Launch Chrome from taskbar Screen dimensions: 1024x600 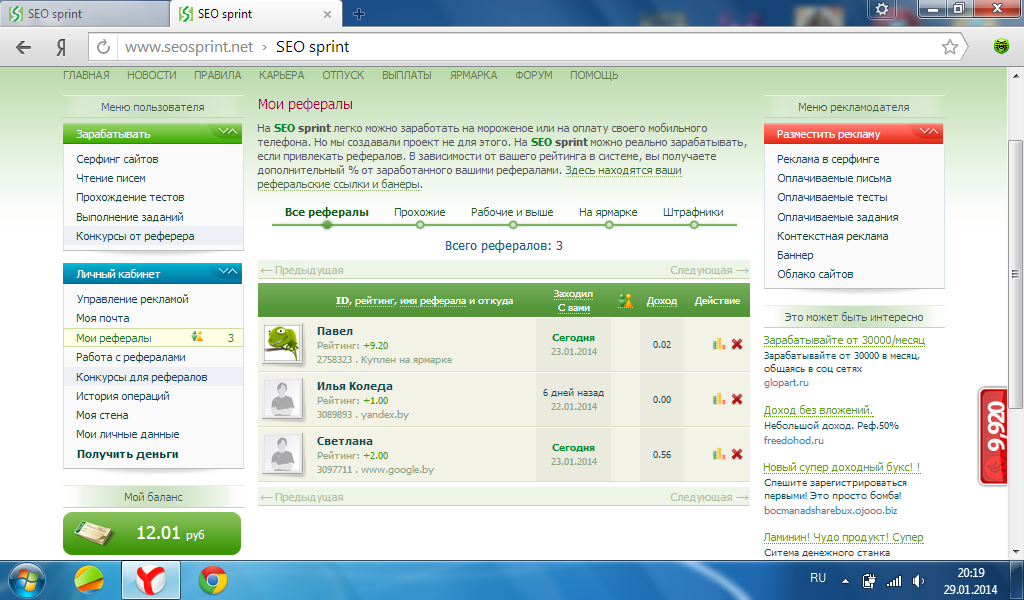tap(213, 580)
